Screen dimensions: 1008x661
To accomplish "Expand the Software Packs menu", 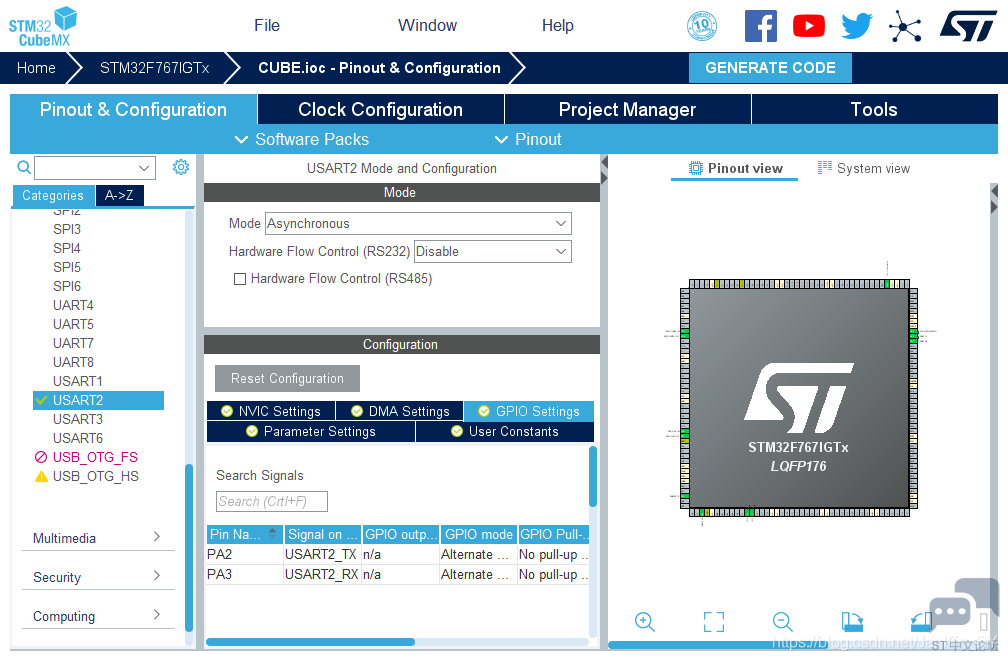I will point(302,140).
